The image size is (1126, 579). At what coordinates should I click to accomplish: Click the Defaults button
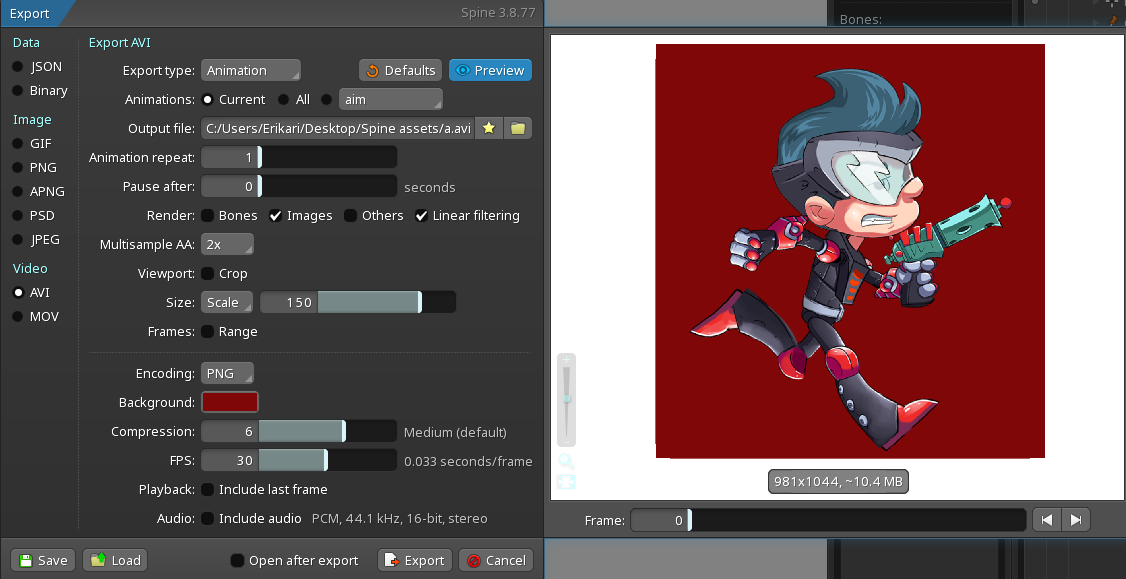401,70
